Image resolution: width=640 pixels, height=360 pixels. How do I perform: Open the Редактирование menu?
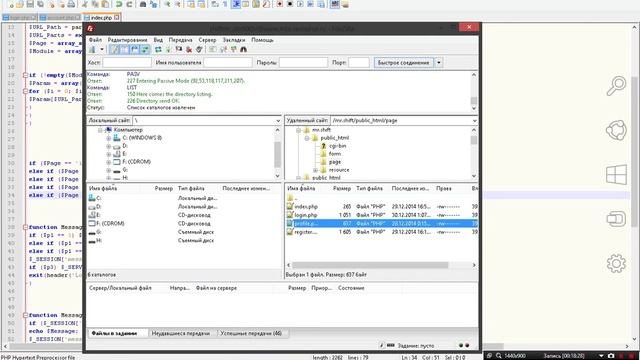(x=127, y=40)
